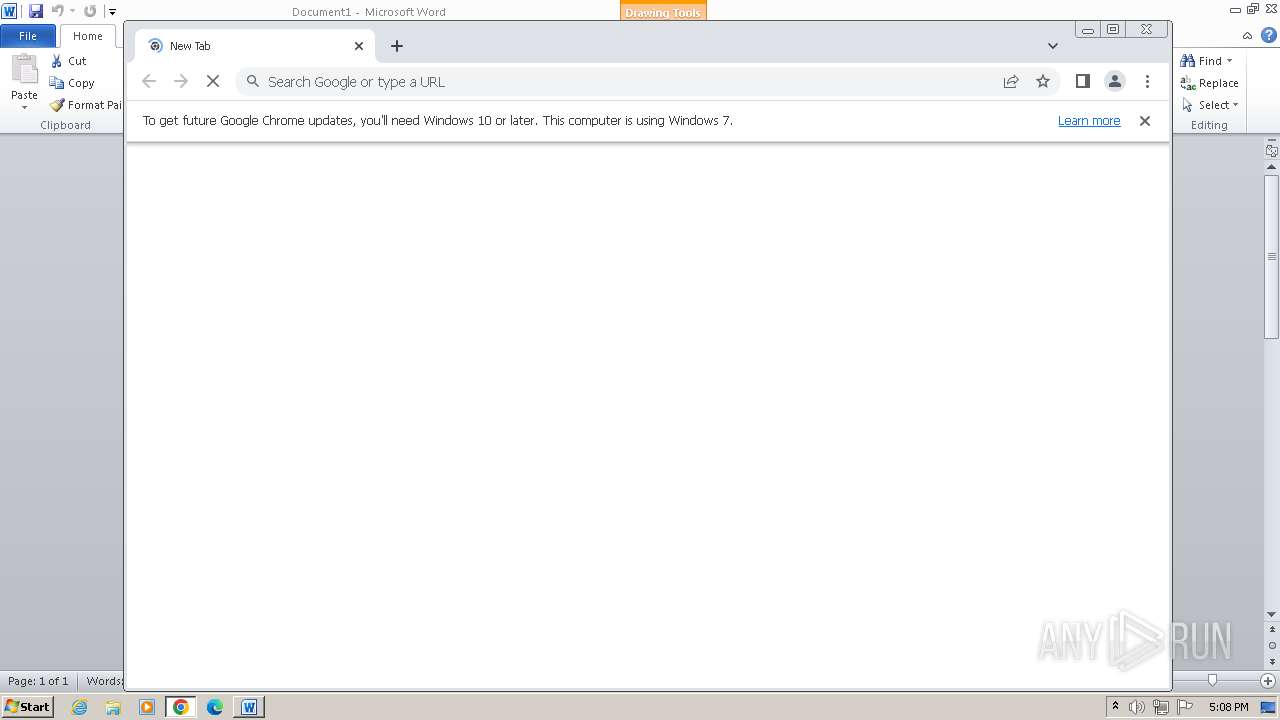Open the Word File tab
Screen dimensions: 1280x720
28,36
